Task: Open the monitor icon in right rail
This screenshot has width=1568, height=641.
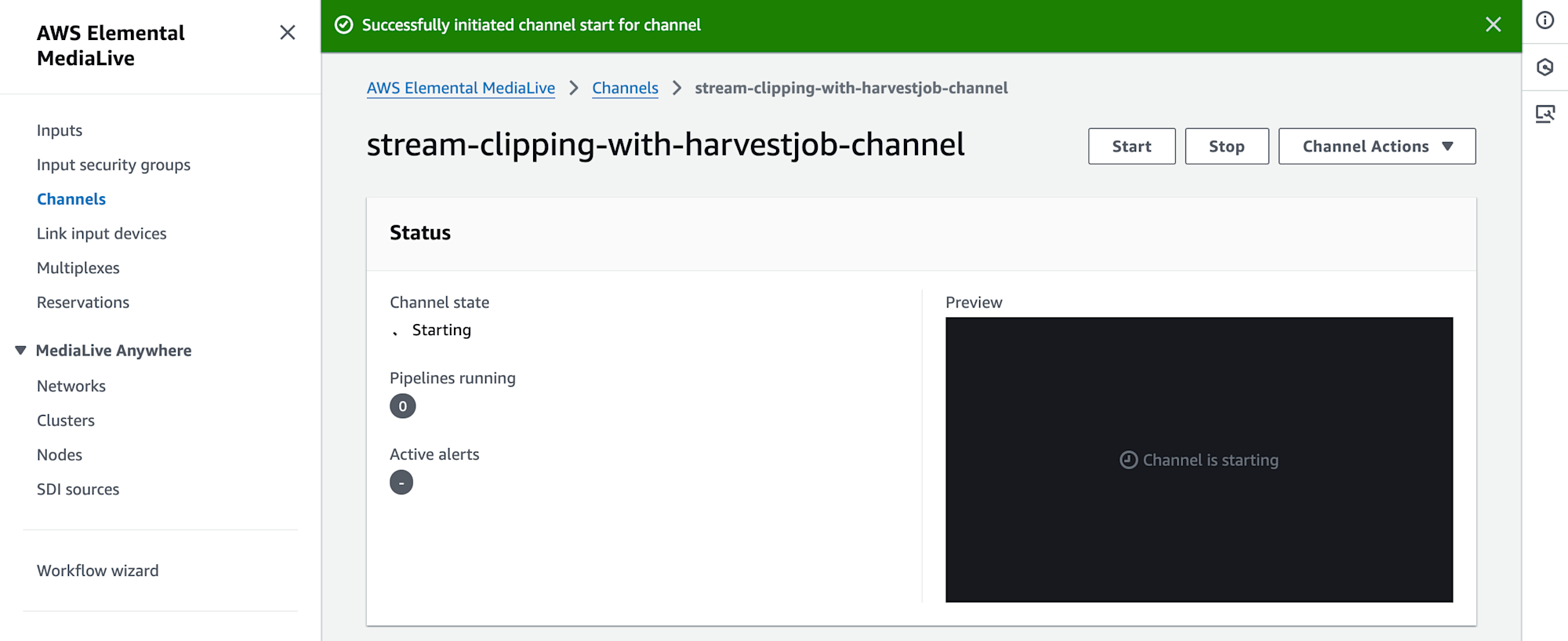Action: [1544, 115]
